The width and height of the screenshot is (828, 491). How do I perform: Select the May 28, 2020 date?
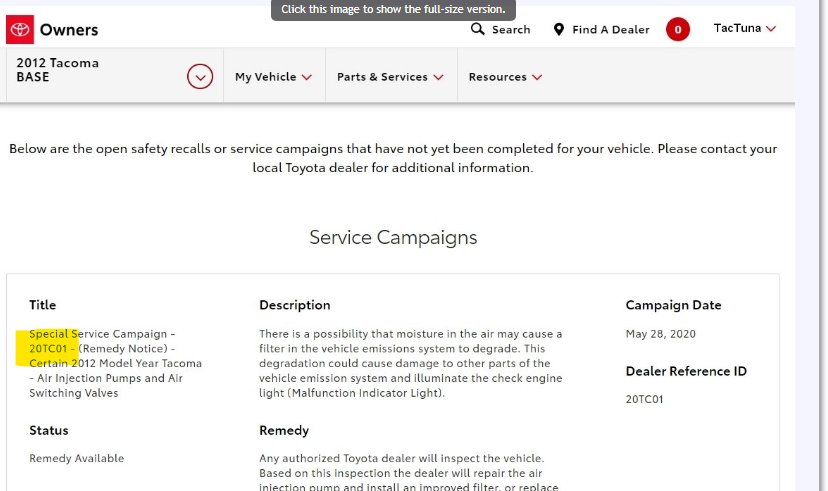[661, 334]
